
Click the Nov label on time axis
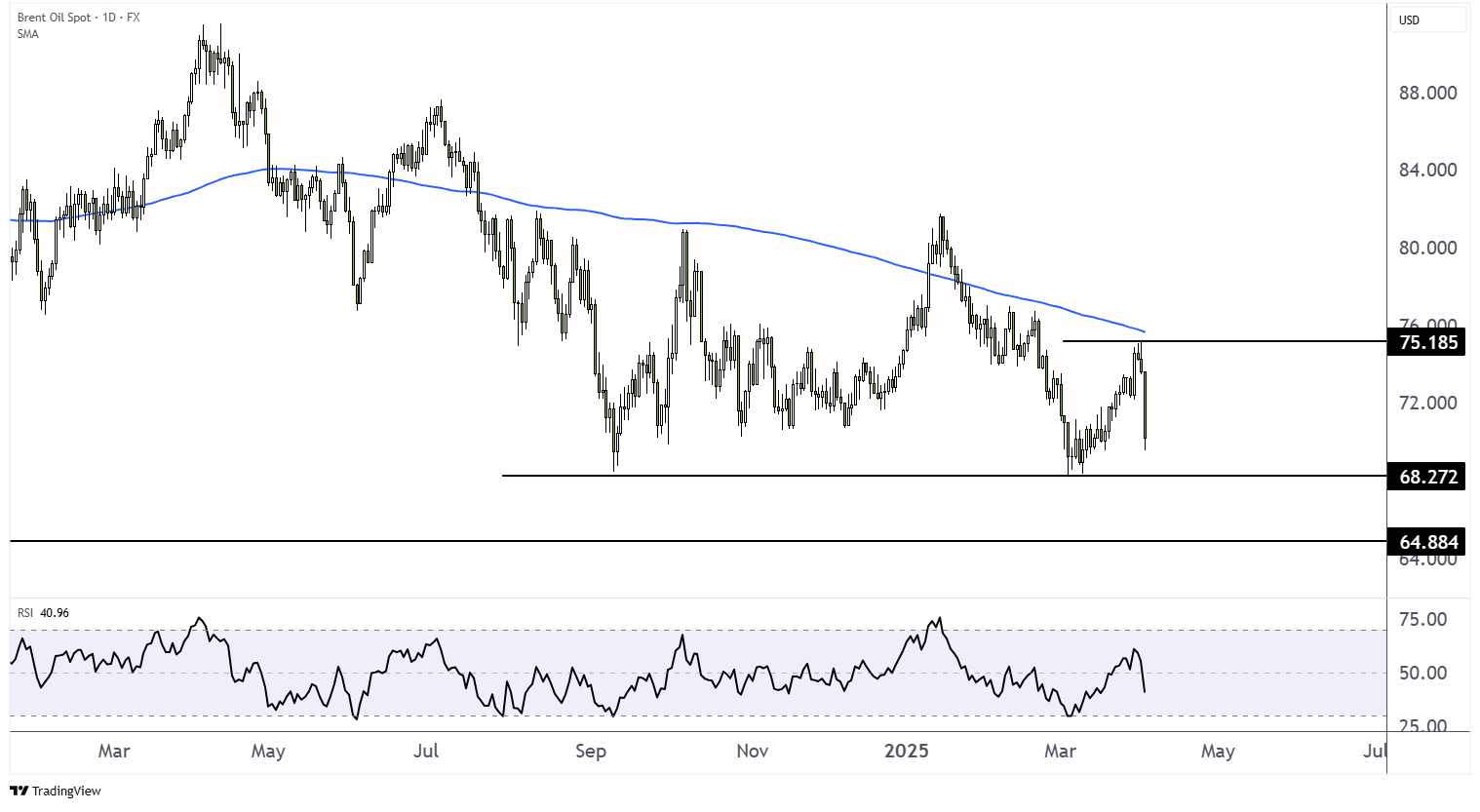(x=752, y=751)
